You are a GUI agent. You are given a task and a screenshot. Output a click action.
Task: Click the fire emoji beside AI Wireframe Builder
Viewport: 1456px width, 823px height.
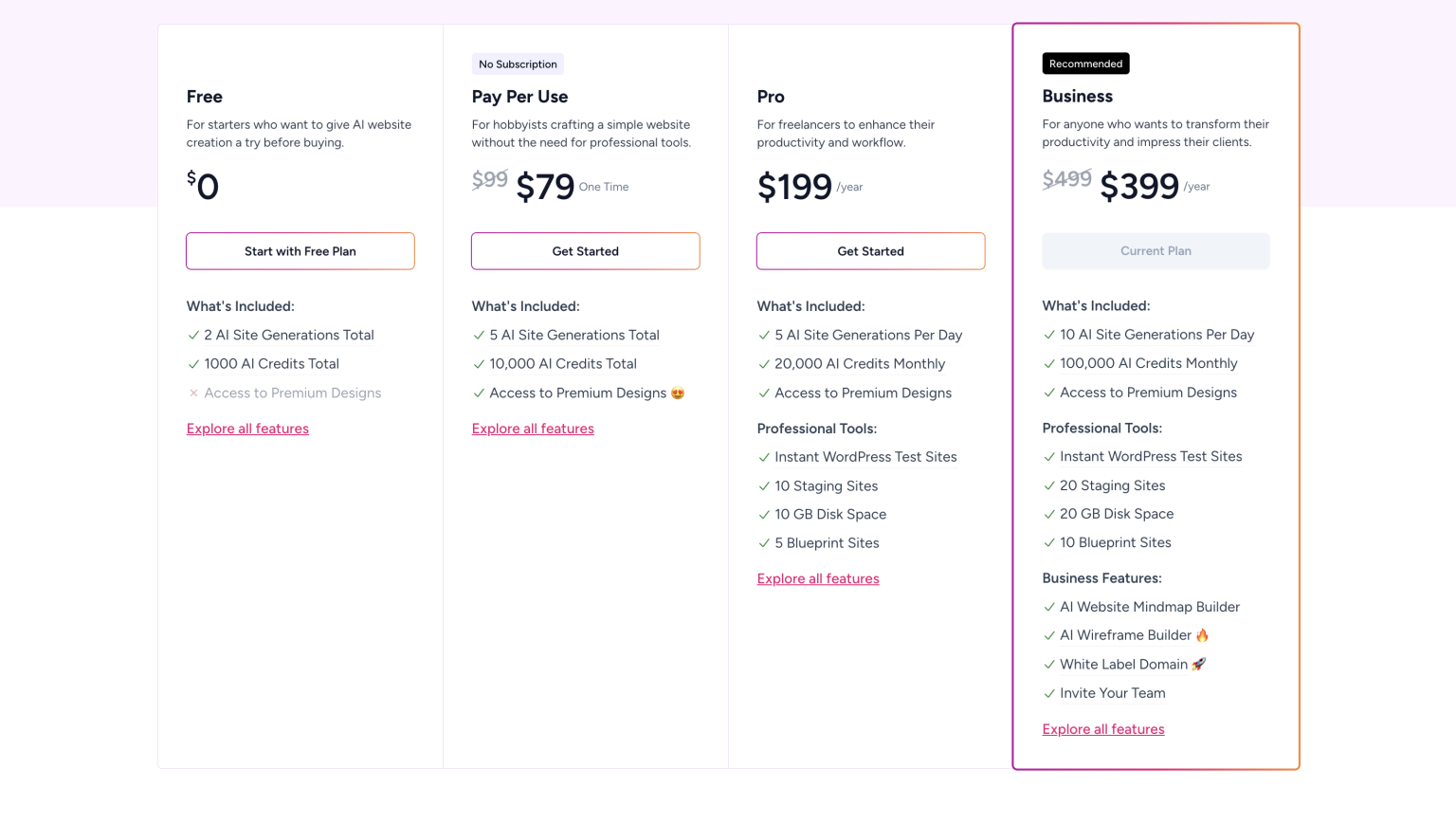tap(1202, 634)
